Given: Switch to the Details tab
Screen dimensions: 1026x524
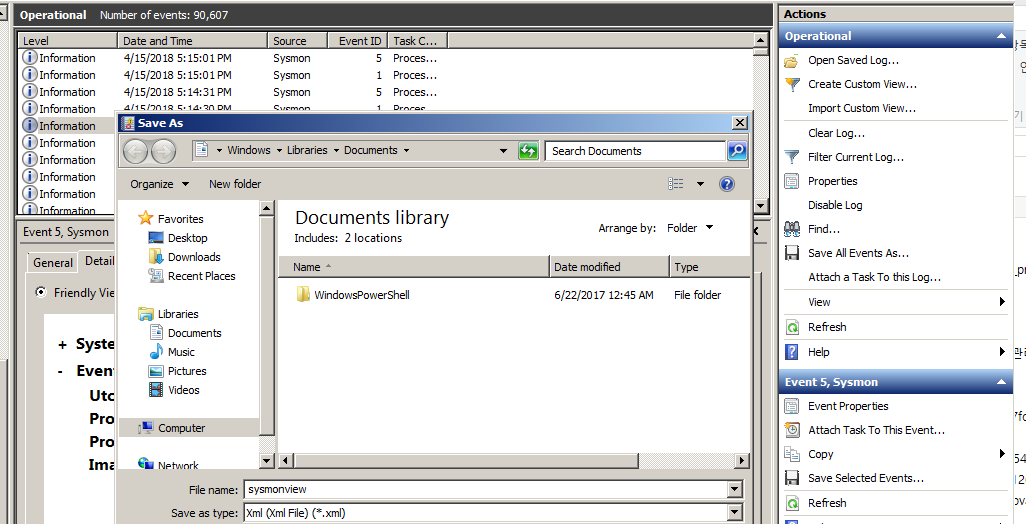Looking at the screenshot, I should click(99, 261).
